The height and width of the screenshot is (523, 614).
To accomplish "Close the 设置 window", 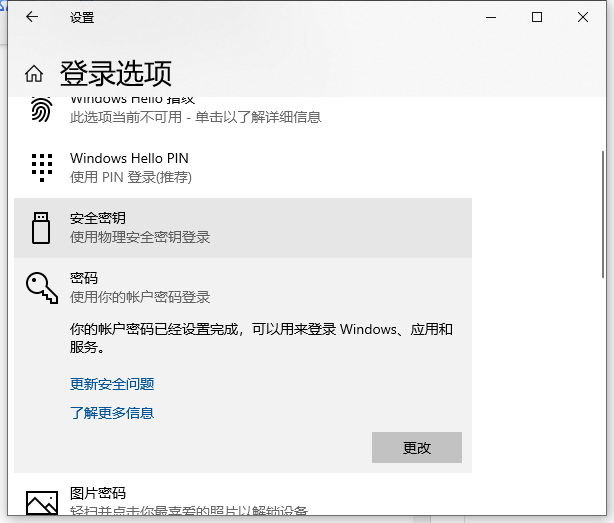I will pos(583,17).
